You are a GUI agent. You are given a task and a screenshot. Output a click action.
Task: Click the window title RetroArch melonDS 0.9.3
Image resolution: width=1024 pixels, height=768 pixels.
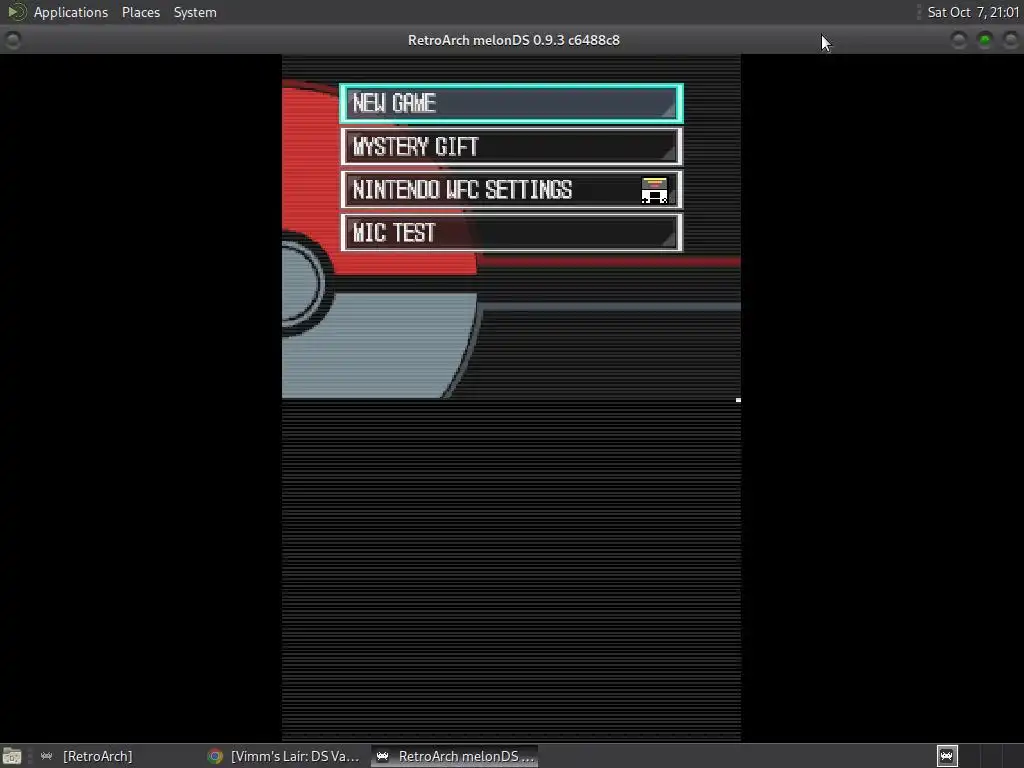(x=513, y=40)
